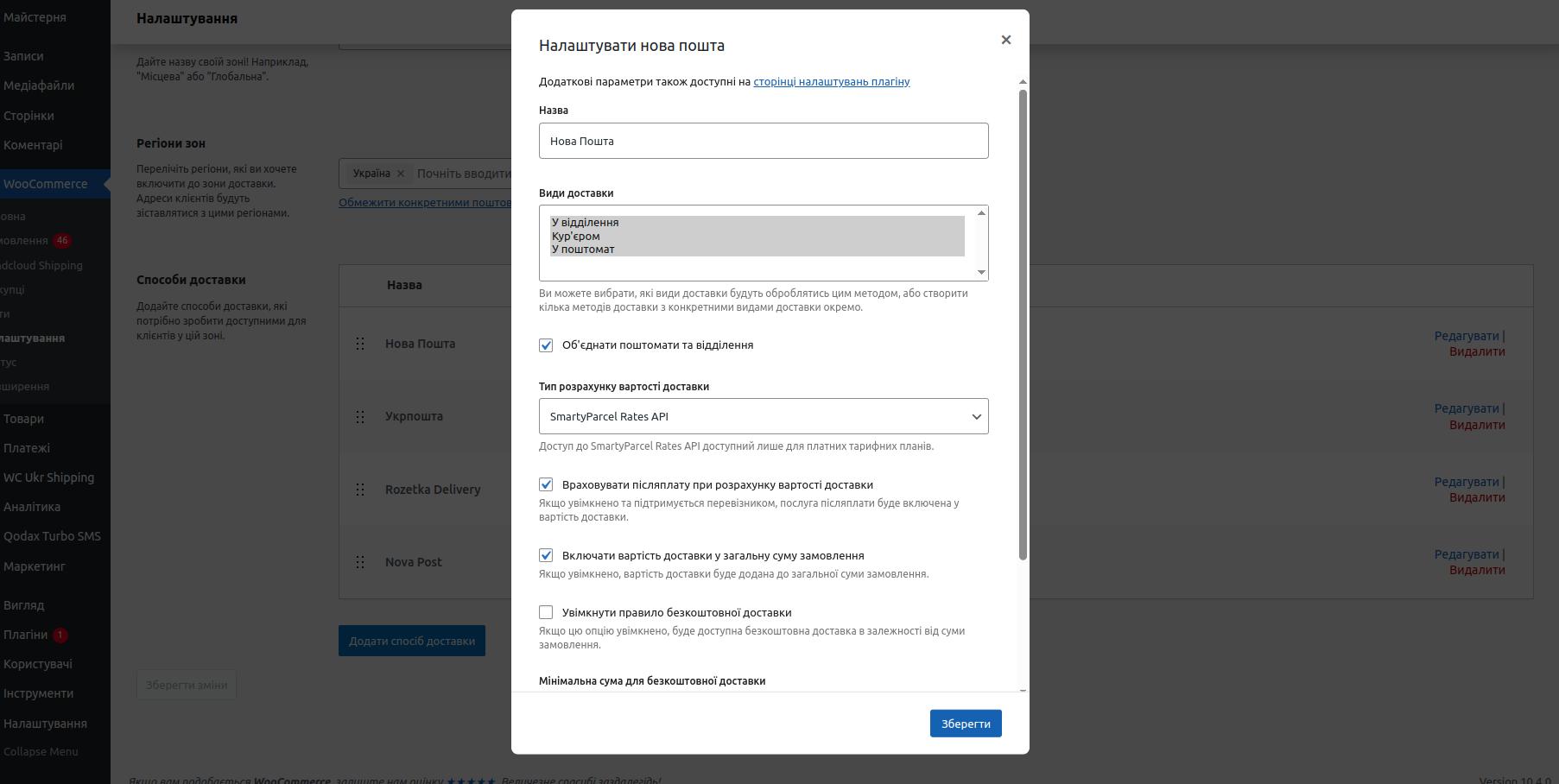The image size is (1559, 784).
Task: Toggle Включати вартість доставки checkbox
Action: pos(546,556)
